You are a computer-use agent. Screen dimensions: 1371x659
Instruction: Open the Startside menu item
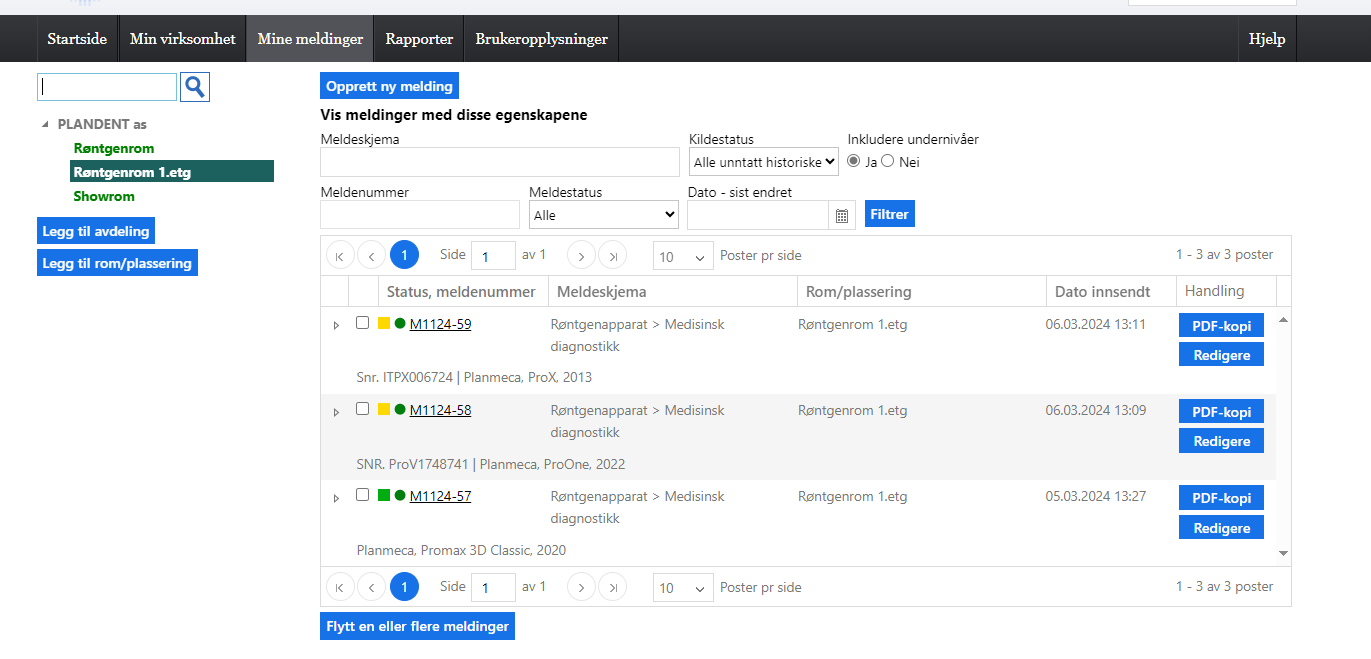point(77,39)
